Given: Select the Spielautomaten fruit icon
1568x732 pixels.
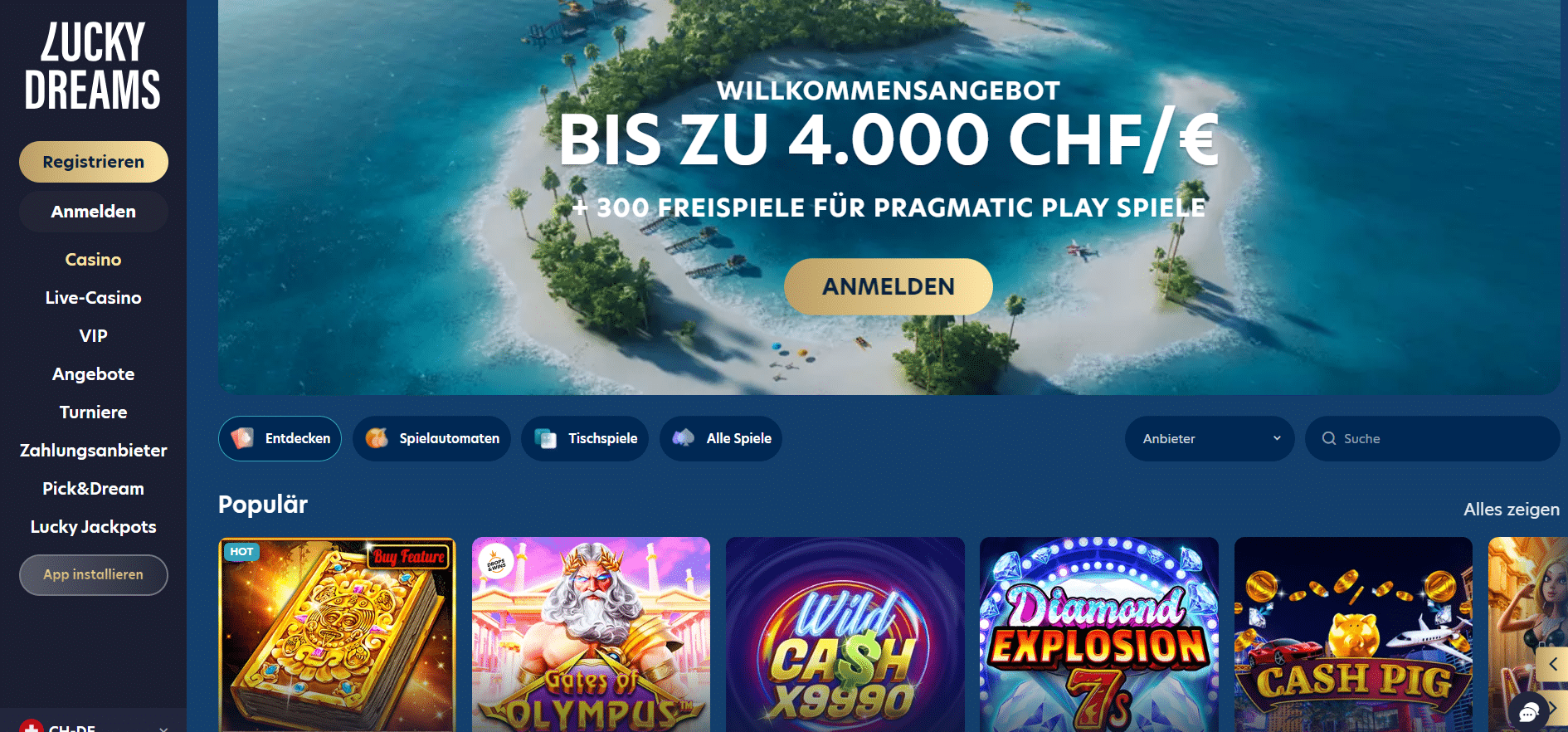Looking at the screenshot, I should coord(377,438).
